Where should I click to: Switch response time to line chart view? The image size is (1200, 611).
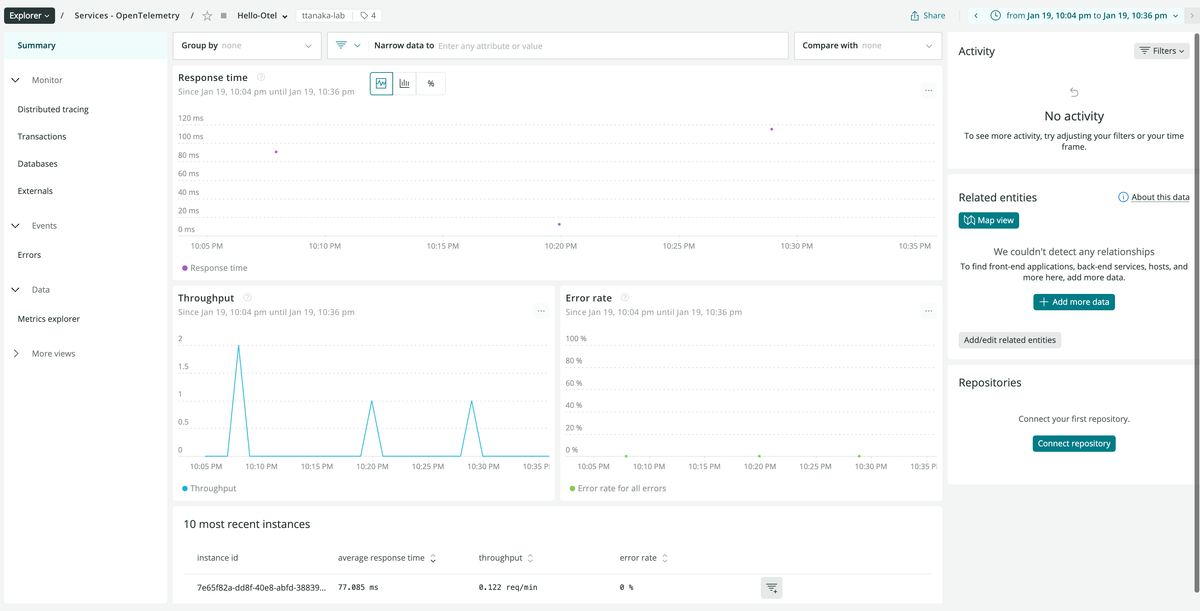click(x=381, y=84)
